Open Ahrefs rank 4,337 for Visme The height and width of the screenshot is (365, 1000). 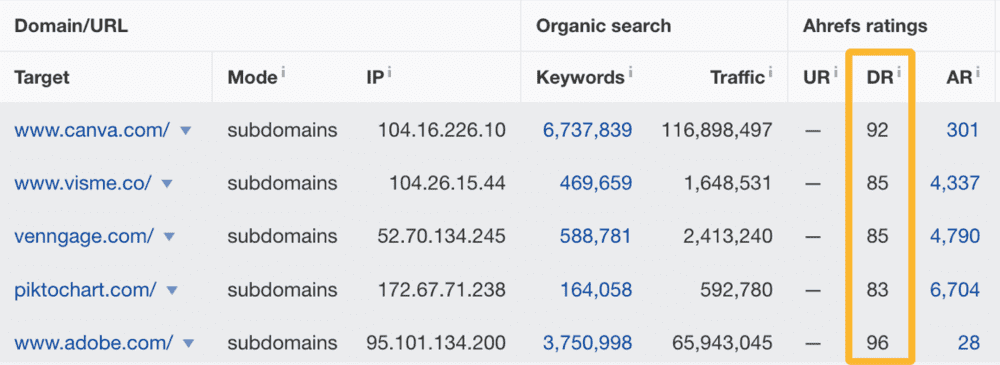click(955, 183)
